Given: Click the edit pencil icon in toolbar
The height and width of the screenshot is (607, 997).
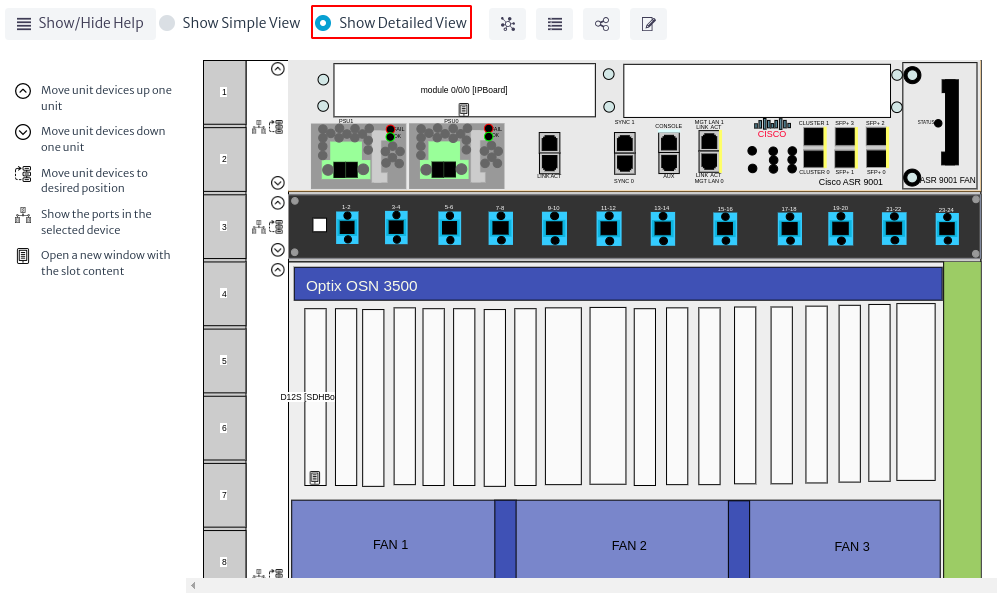Looking at the screenshot, I should [x=649, y=24].
